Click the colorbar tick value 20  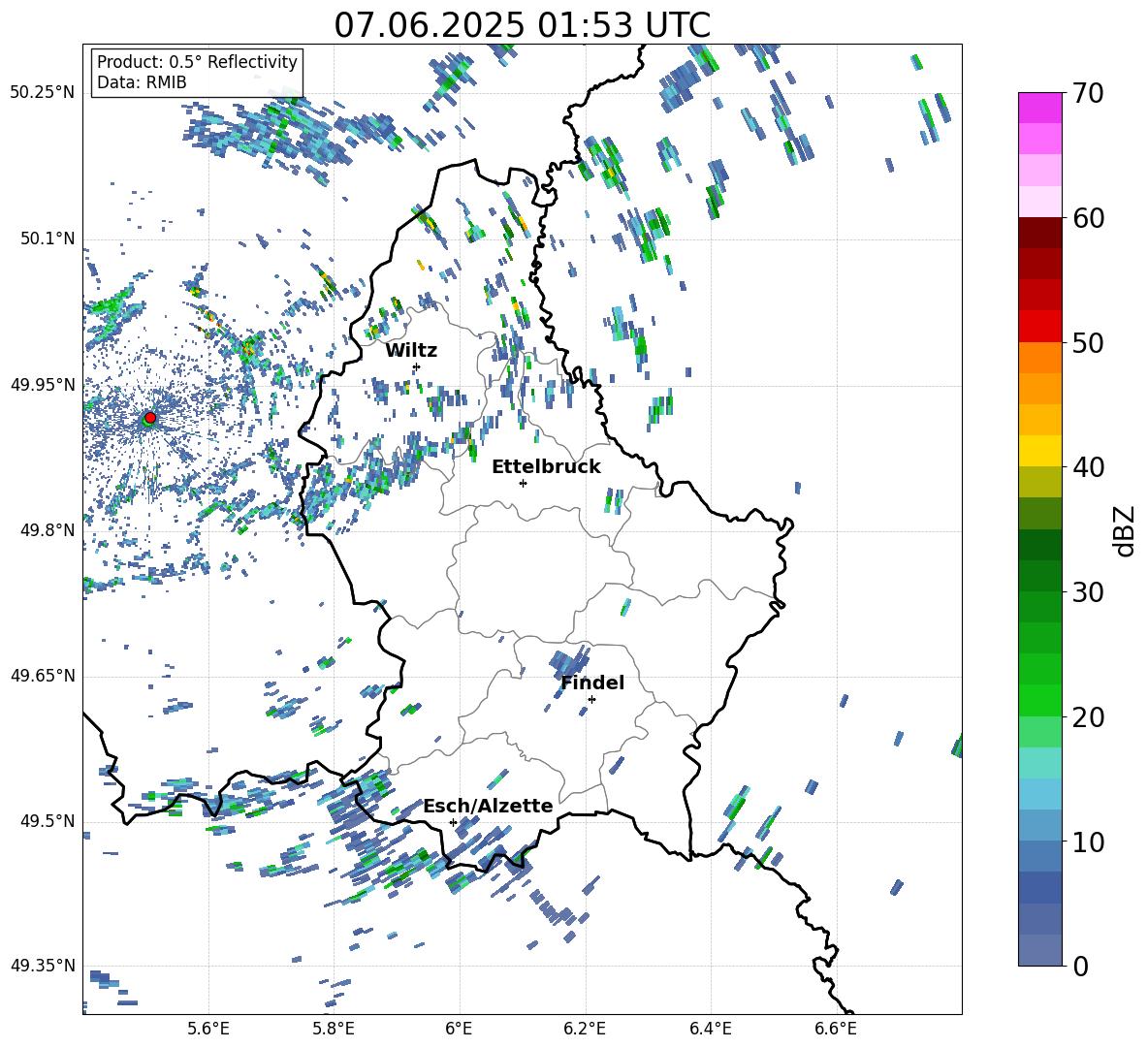[x=1087, y=717]
